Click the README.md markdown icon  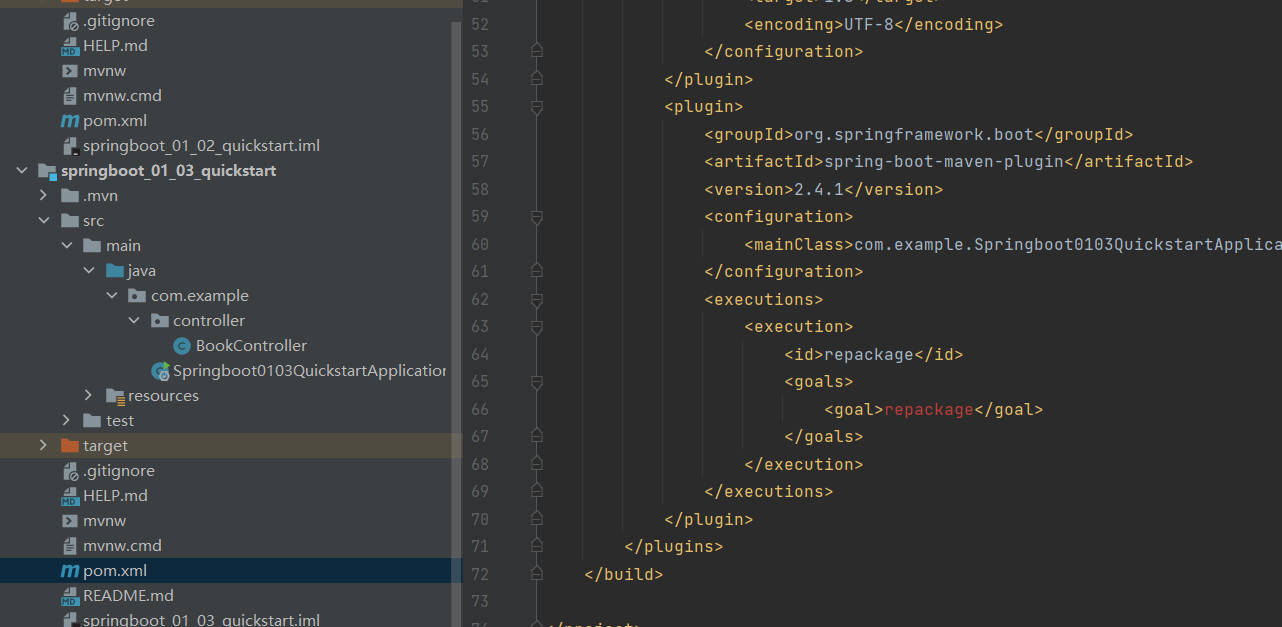pos(70,596)
